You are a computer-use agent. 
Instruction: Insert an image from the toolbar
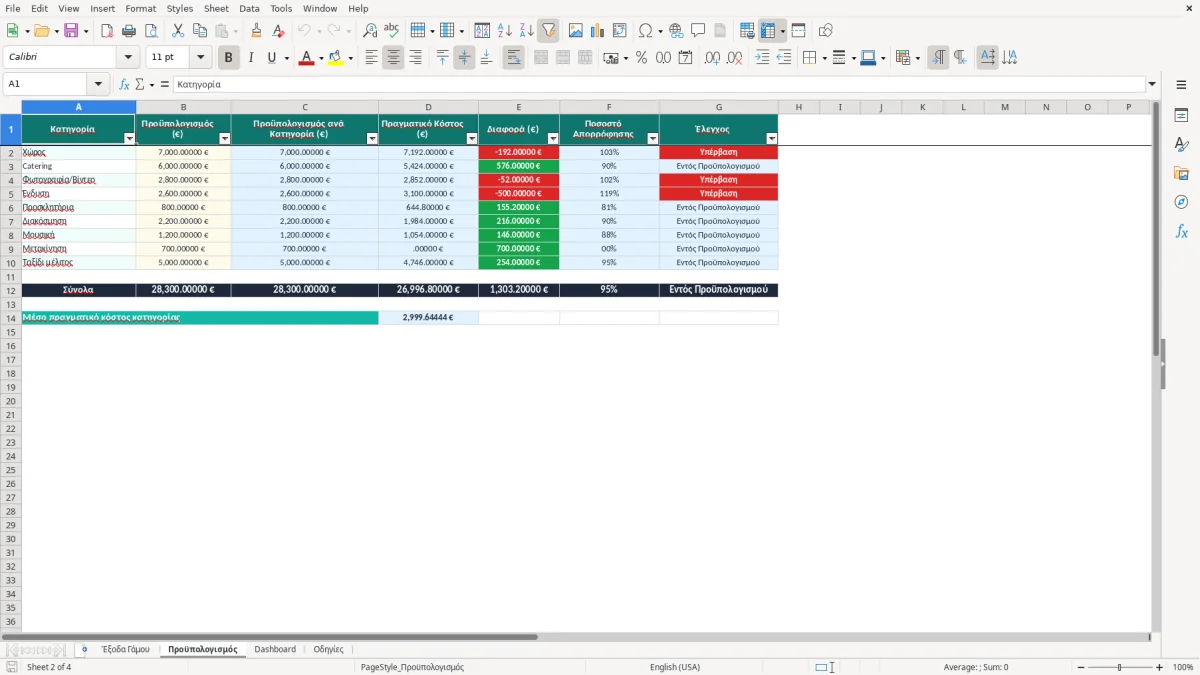tap(575, 31)
